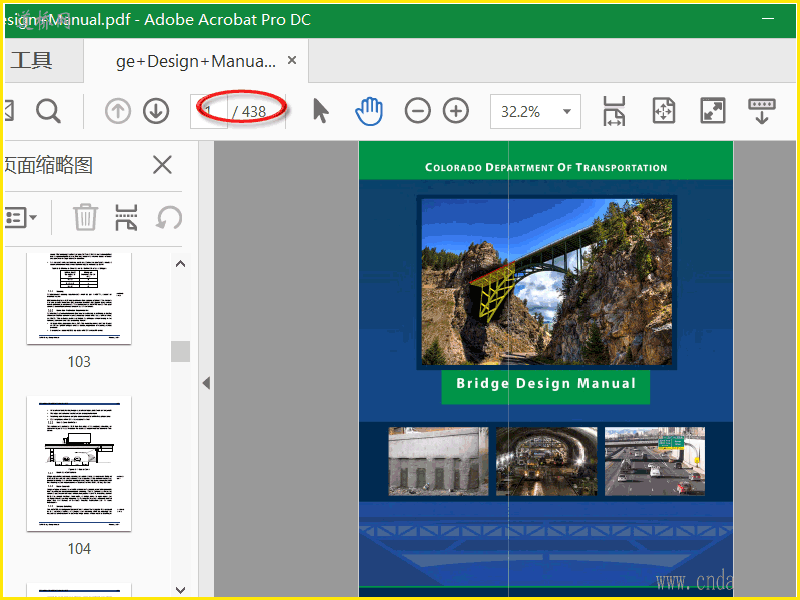
Task: Minimize the Acrobat window
Action: tap(768, 19)
